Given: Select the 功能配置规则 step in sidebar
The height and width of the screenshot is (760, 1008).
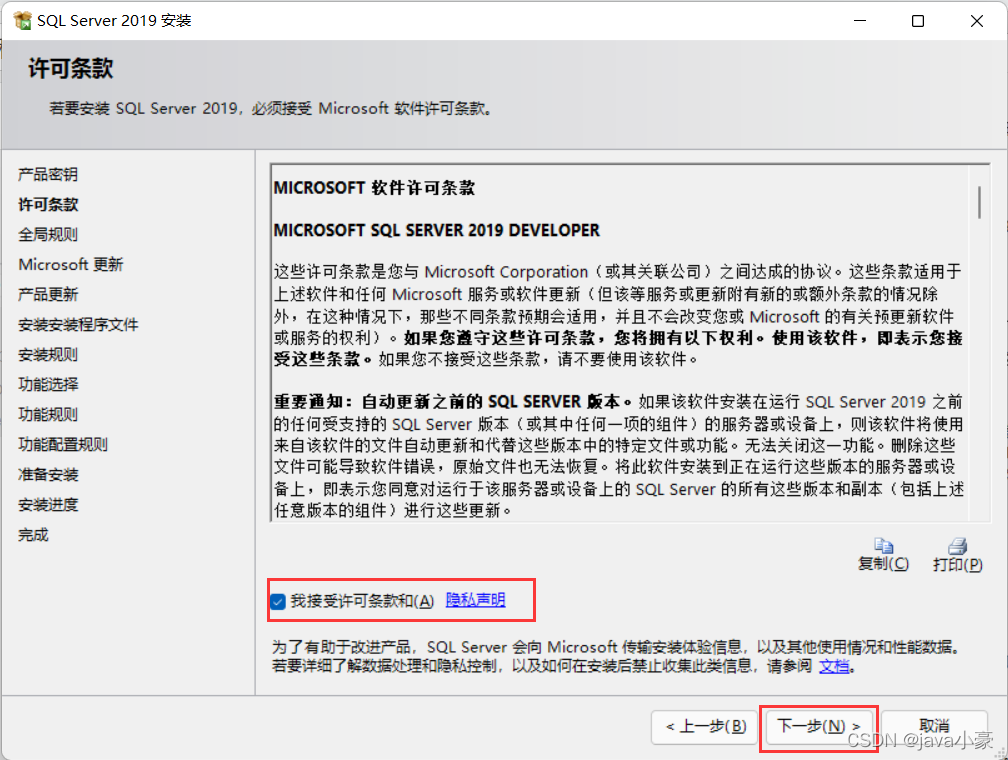Looking at the screenshot, I should point(63,445).
